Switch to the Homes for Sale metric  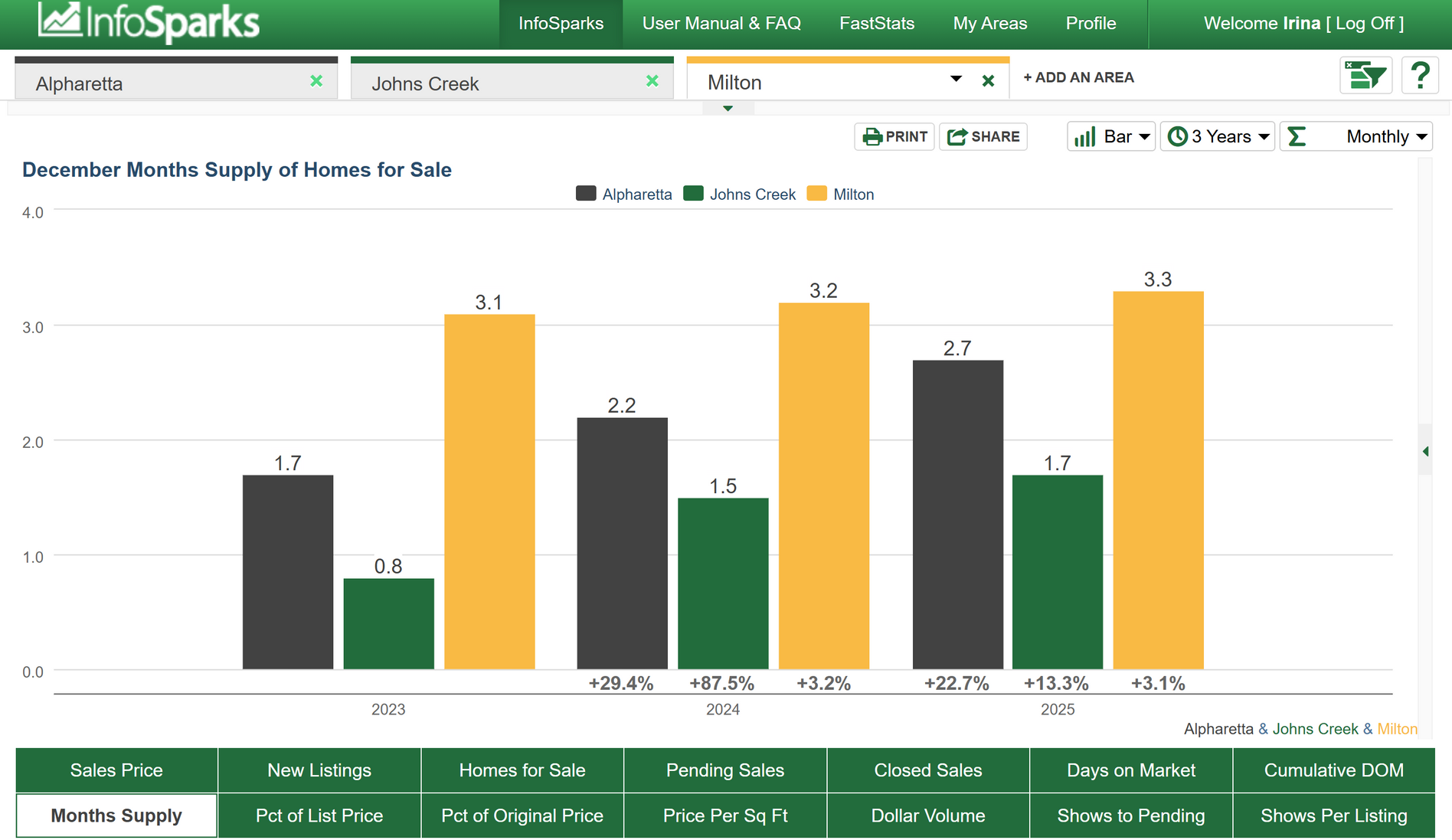point(522,770)
